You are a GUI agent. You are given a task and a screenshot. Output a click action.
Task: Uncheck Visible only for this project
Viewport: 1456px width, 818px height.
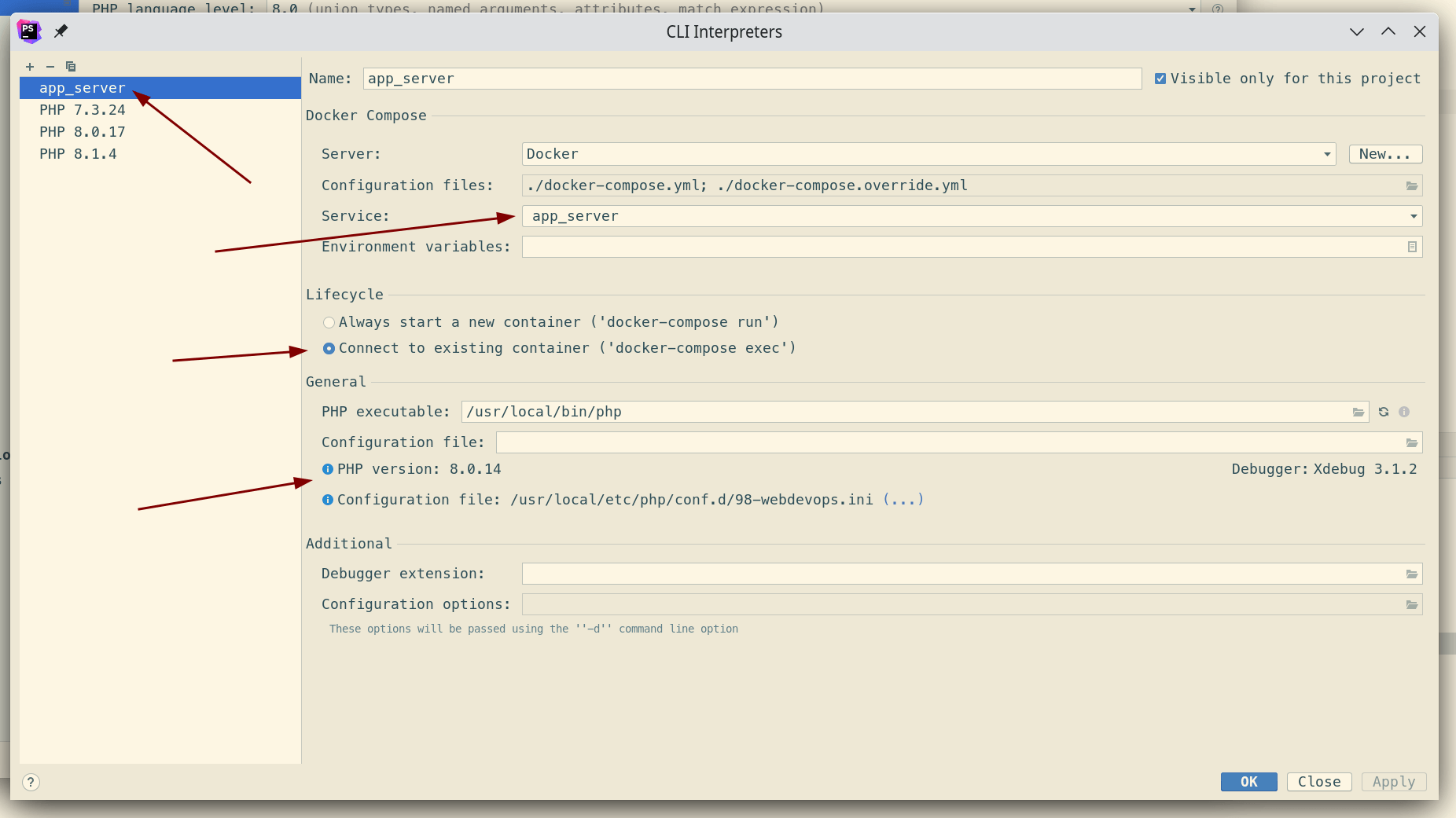click(1160, 78)
